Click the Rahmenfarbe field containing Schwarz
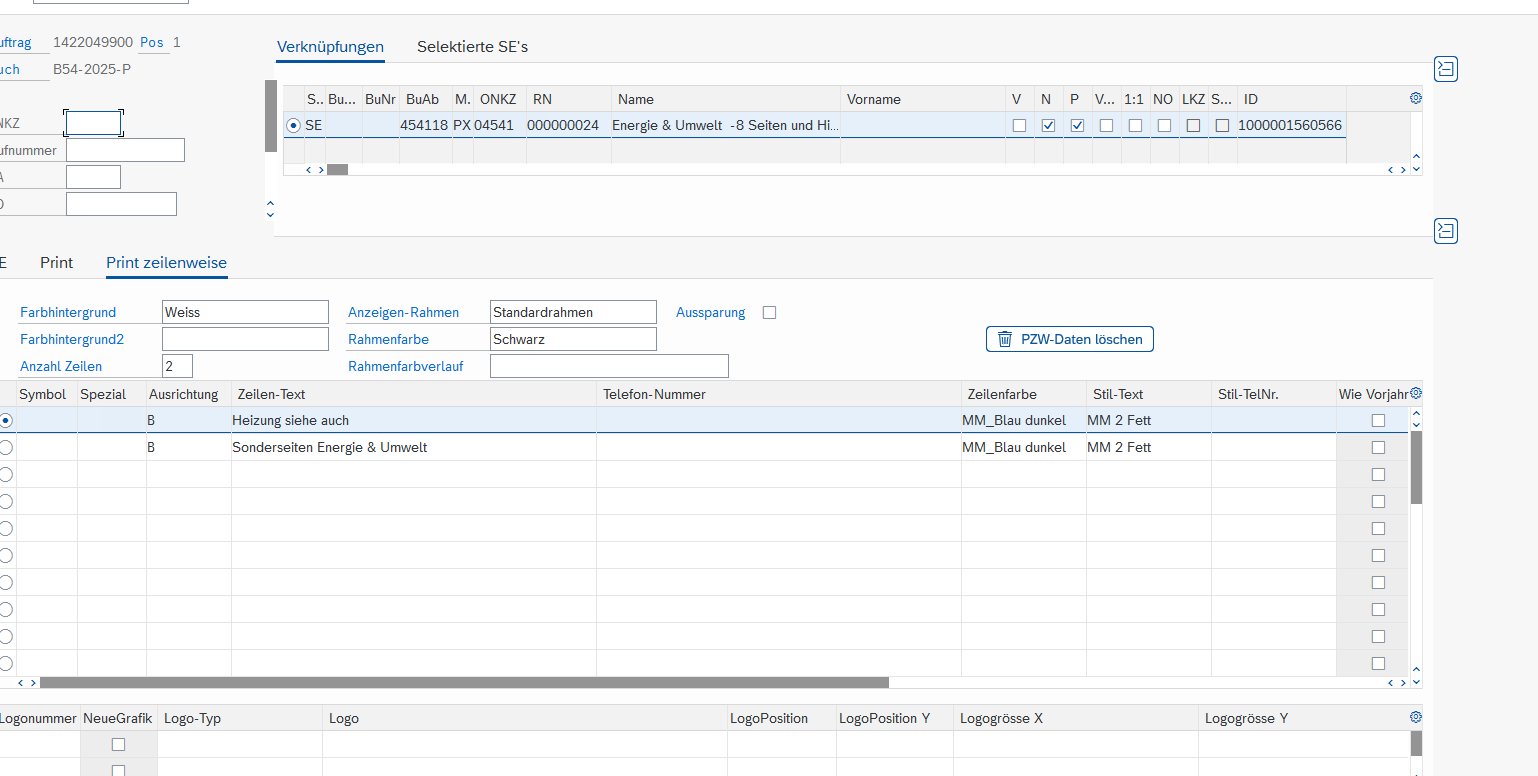1538x776 pixels. [x=574, y=339]
